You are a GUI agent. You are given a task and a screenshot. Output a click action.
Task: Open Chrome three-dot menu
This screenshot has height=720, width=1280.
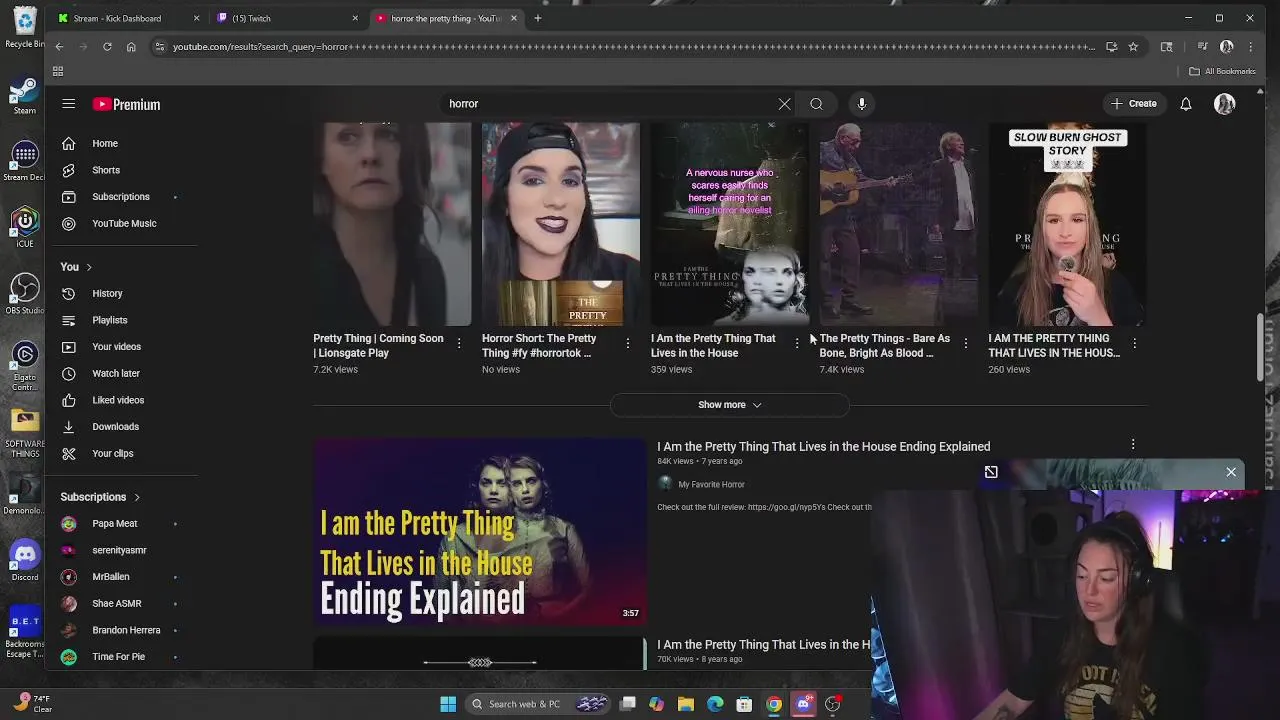(1250, 47)
